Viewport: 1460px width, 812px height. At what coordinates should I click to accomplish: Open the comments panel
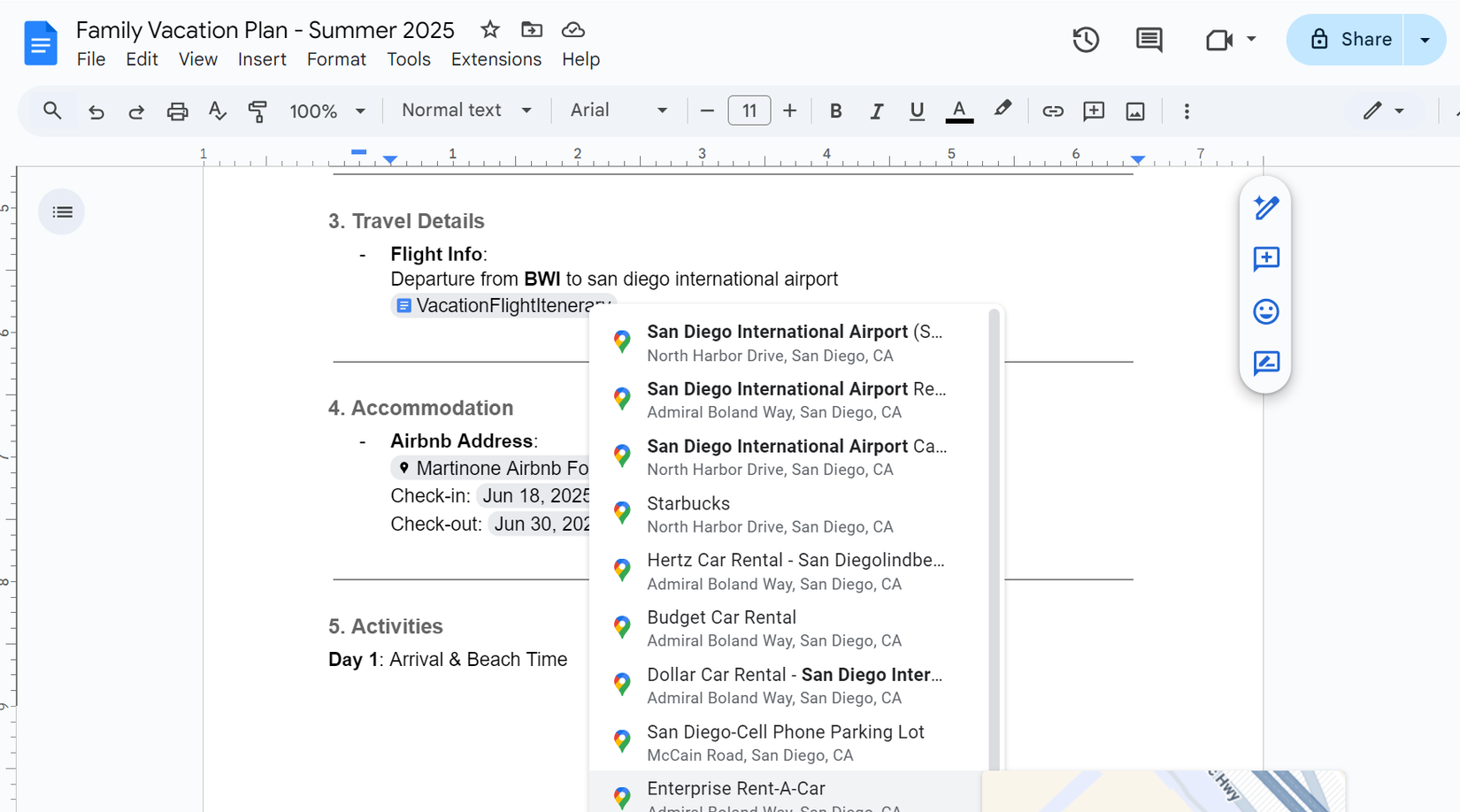click(1148, 40)
